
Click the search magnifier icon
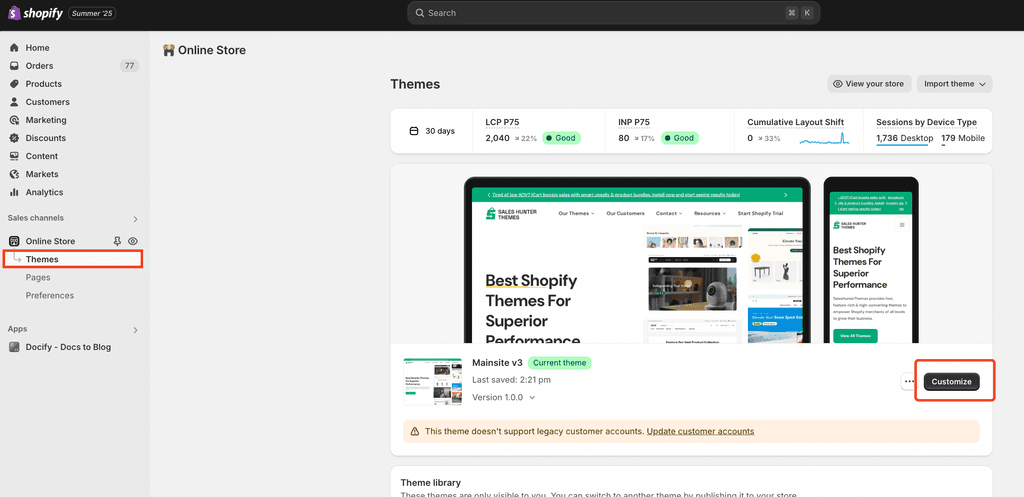click(419, 13)
